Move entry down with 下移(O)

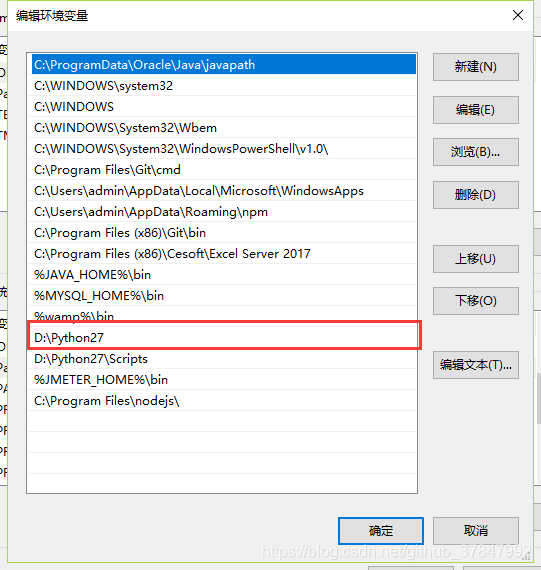476,301
